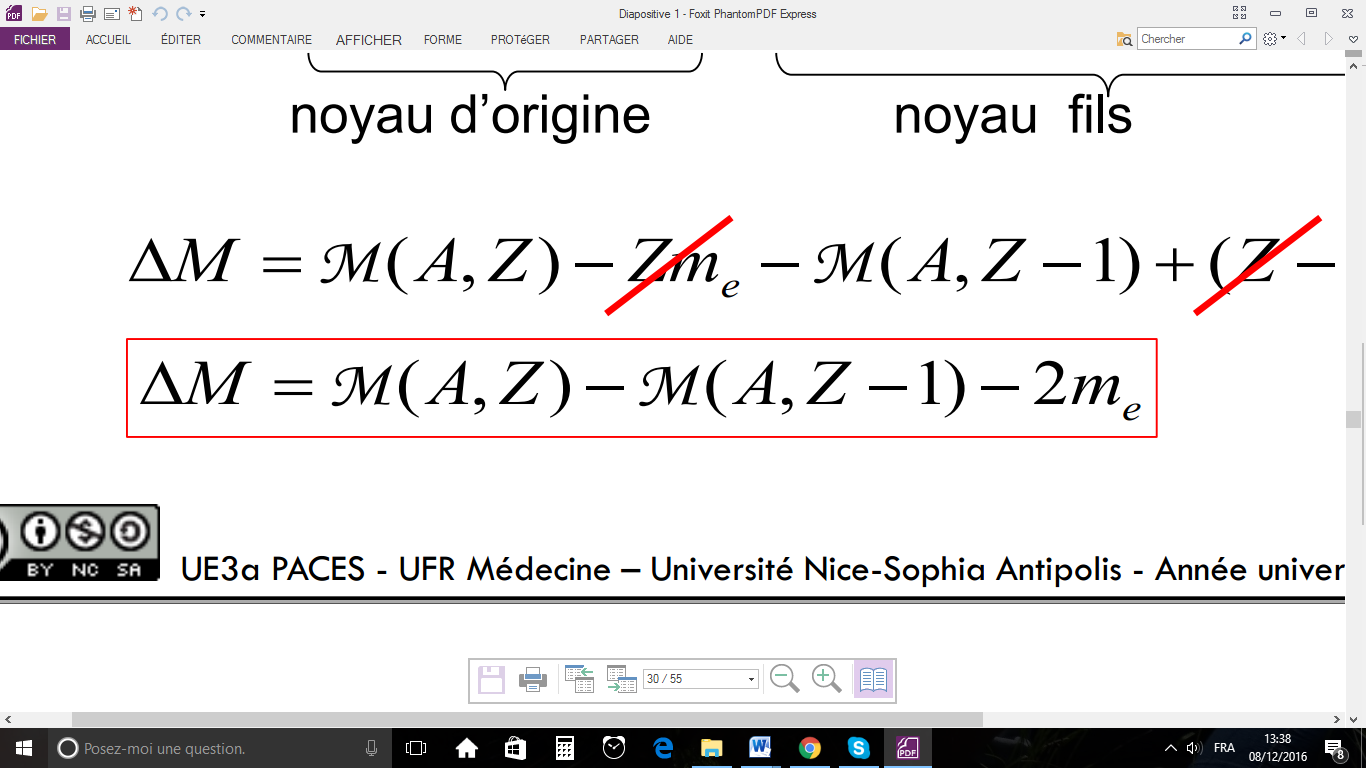
Task: Open the page number 30 / 55 dropdown
Action: (x=751, y=679)
